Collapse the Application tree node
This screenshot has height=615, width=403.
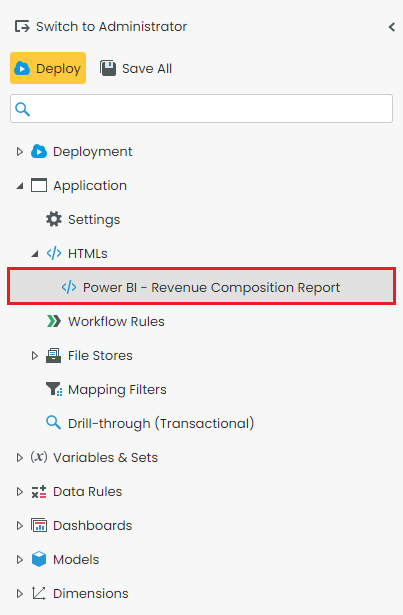tap(20, 186)
